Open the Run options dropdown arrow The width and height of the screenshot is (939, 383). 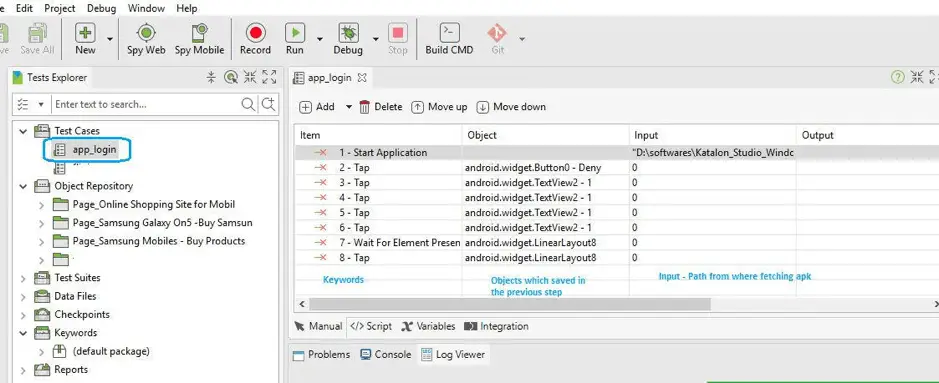click(320, 39)
